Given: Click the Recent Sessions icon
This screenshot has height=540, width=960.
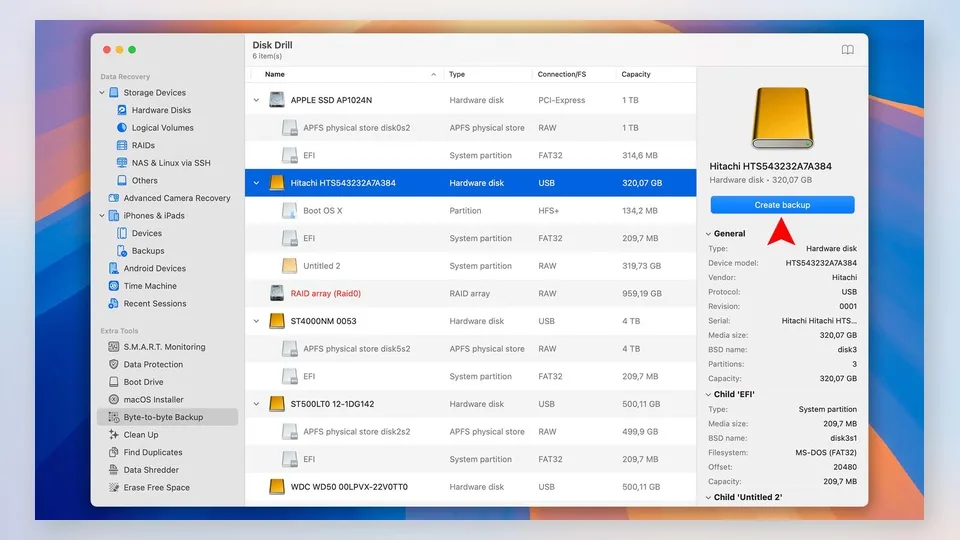Looking at the screenshot, I should pyautogui.click(x=113, y=303).
